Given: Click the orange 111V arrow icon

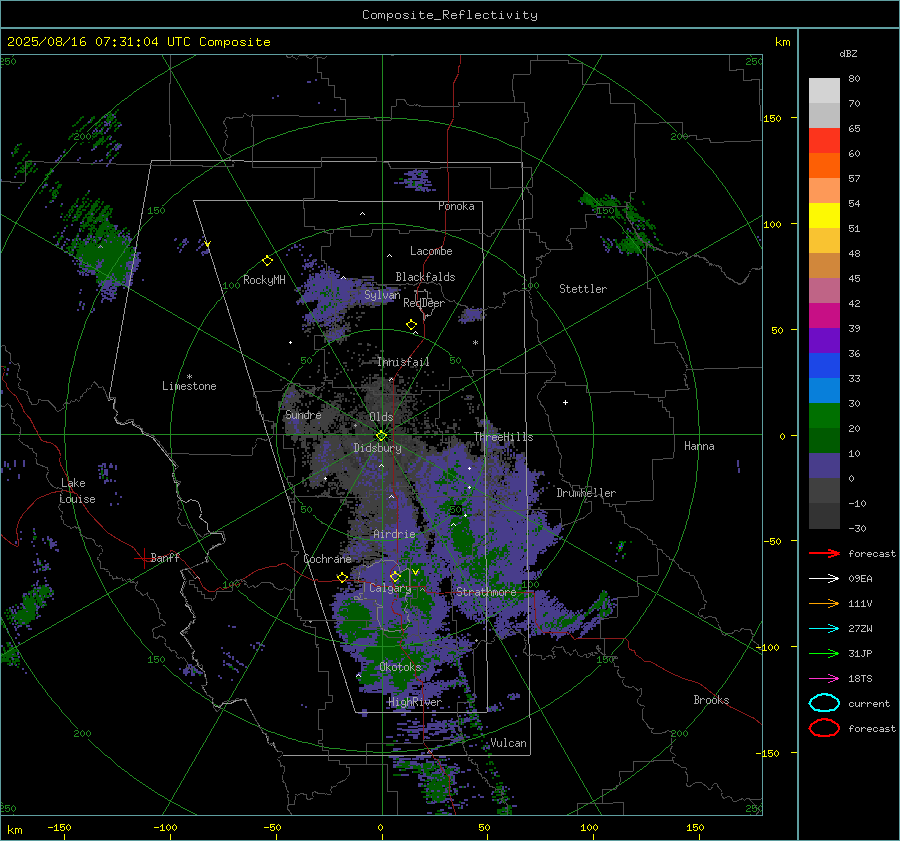Looking at the screenshot, I should click(824, 603).
